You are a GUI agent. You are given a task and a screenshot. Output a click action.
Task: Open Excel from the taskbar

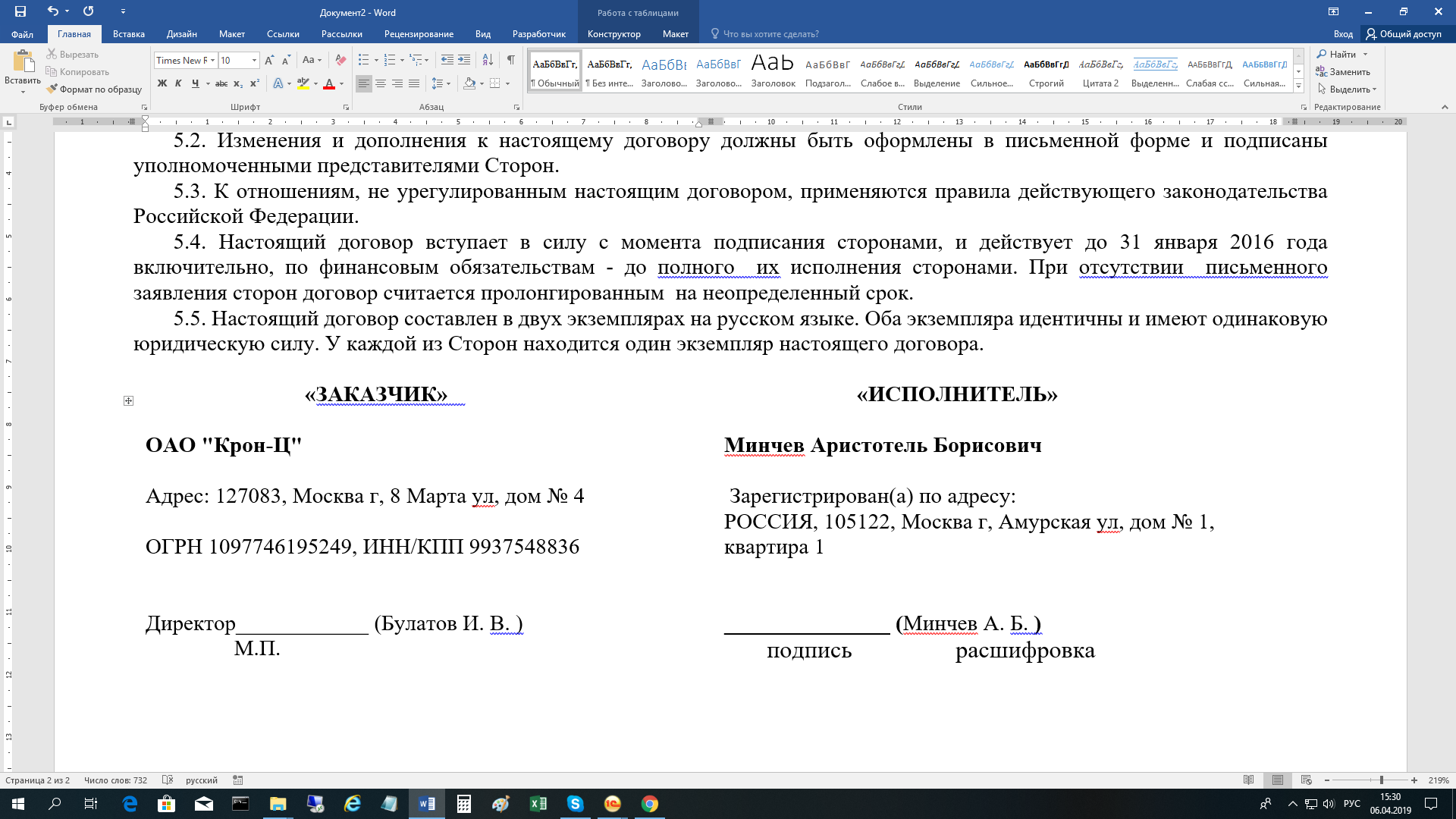pos(538,804)
